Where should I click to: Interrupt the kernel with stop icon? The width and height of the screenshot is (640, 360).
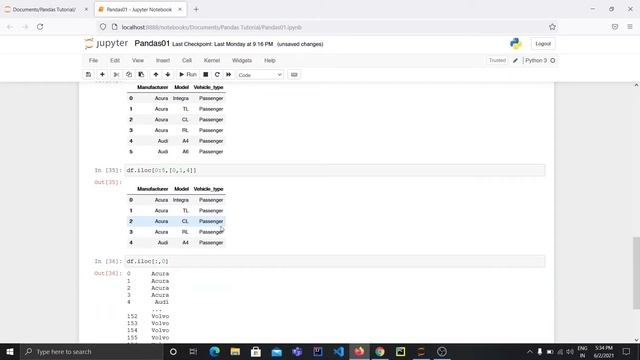pos(206,75)
